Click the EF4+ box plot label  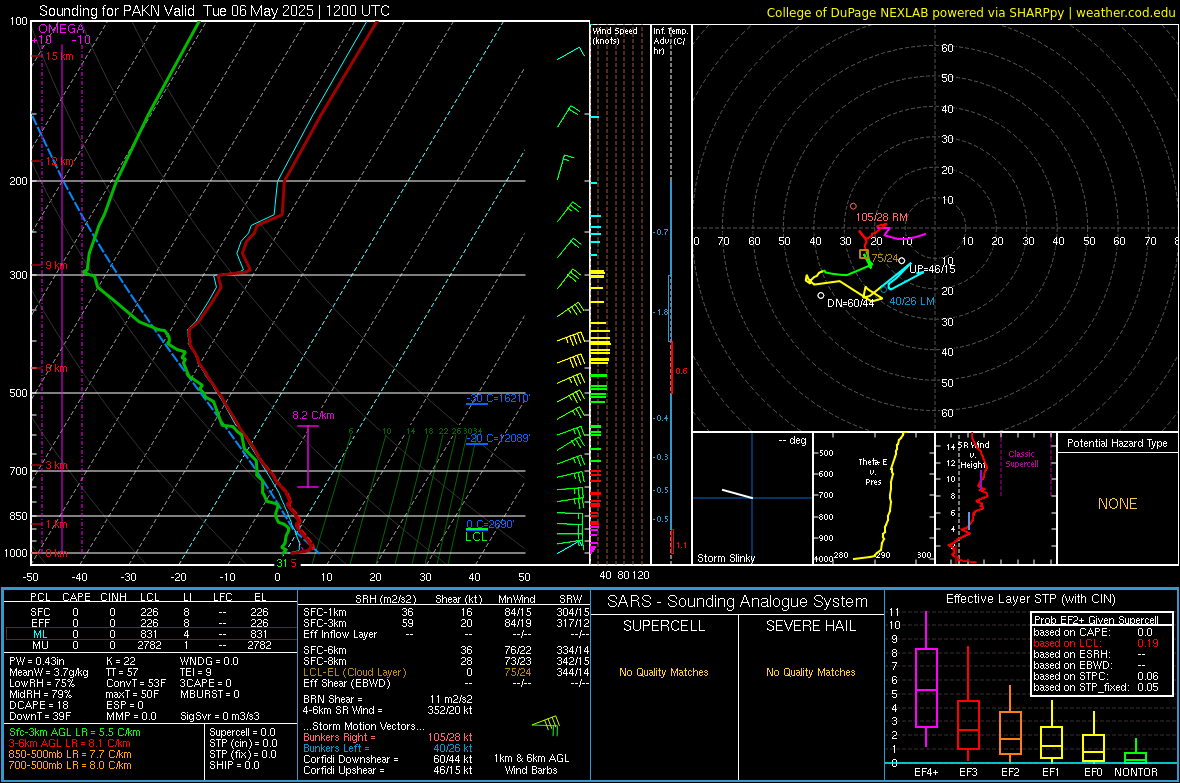[926, 772]
